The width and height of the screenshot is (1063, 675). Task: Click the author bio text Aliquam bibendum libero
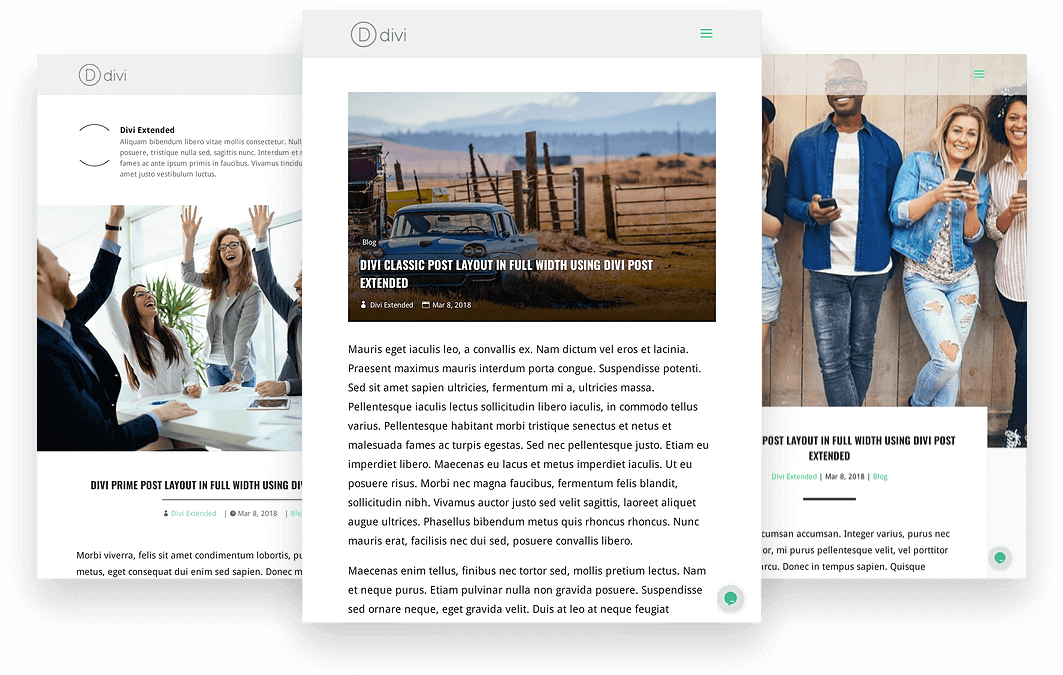pyautogui.click(x=211, y=158)
